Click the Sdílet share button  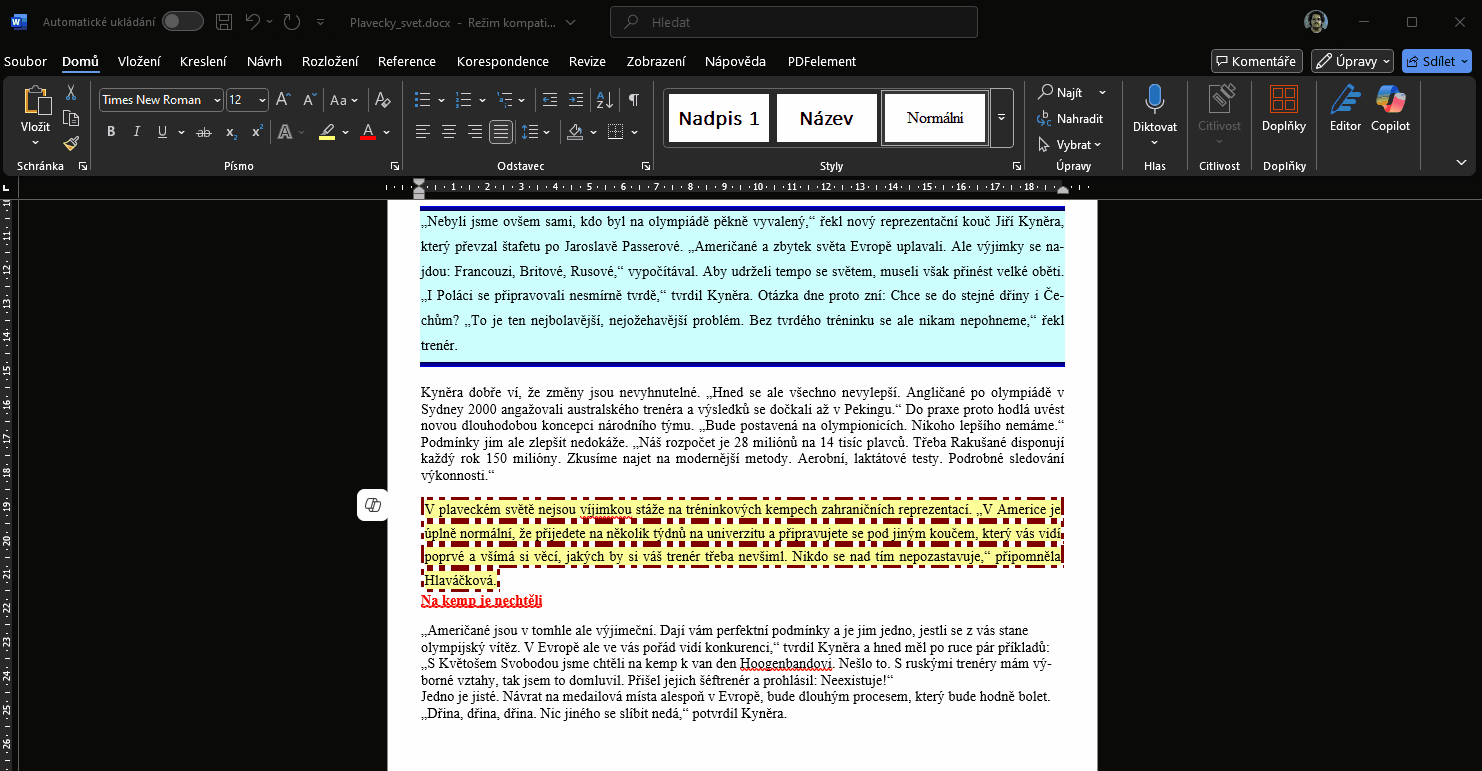[1436, 61]
